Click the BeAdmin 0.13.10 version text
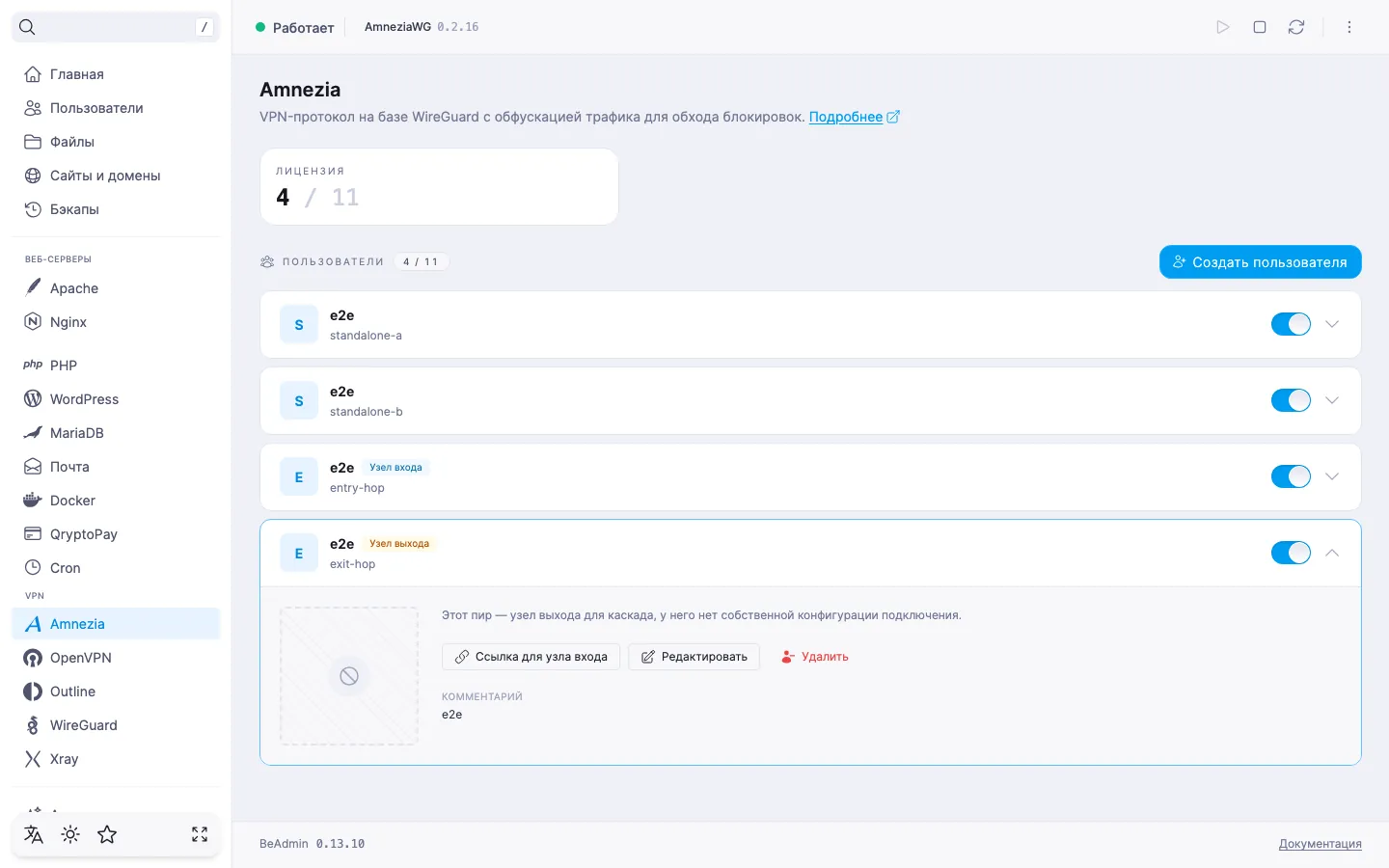The image size is (1389, 868). coord(313,844)
